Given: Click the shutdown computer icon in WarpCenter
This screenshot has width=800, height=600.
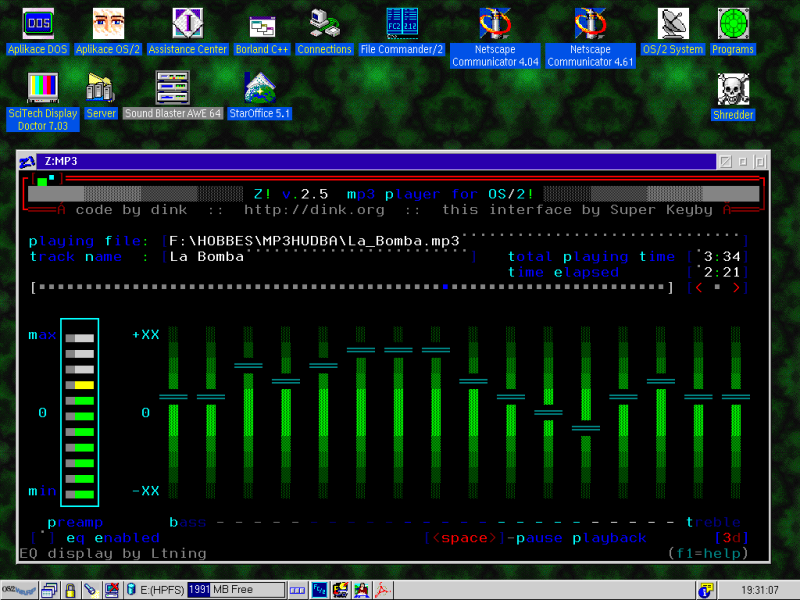Looking at the screenshot, I should pyautogui.click(x=112, y=590).
